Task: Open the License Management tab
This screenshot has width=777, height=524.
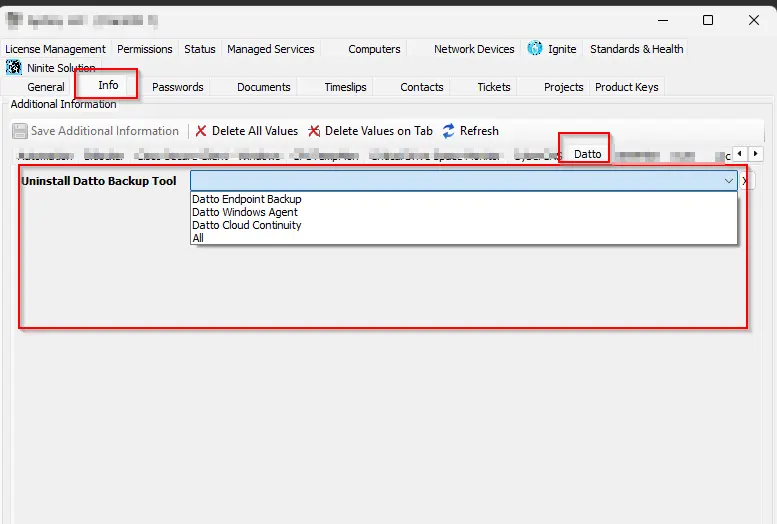Action: click(56, 49)
